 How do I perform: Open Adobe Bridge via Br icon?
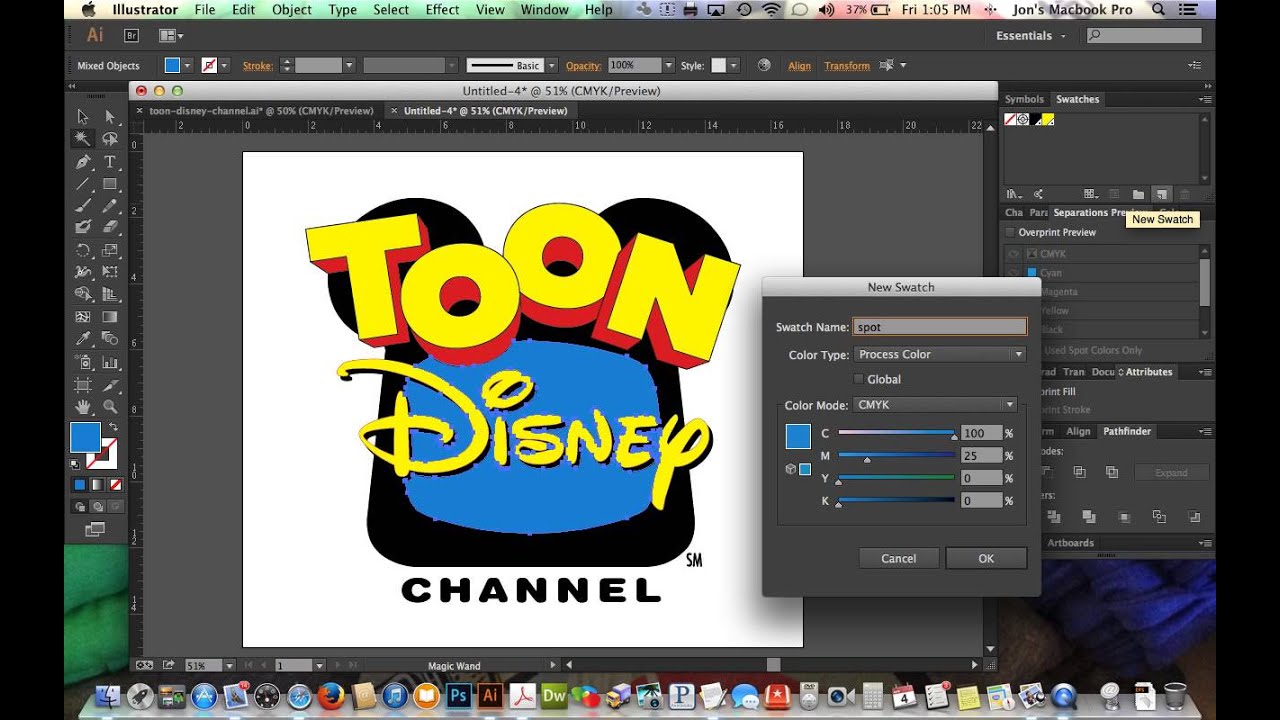(x=131, y=35)
